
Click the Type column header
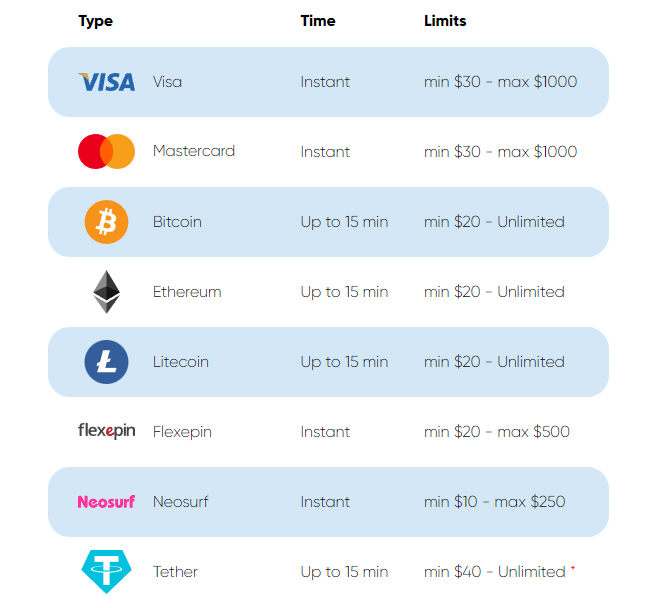coord(96,21)
